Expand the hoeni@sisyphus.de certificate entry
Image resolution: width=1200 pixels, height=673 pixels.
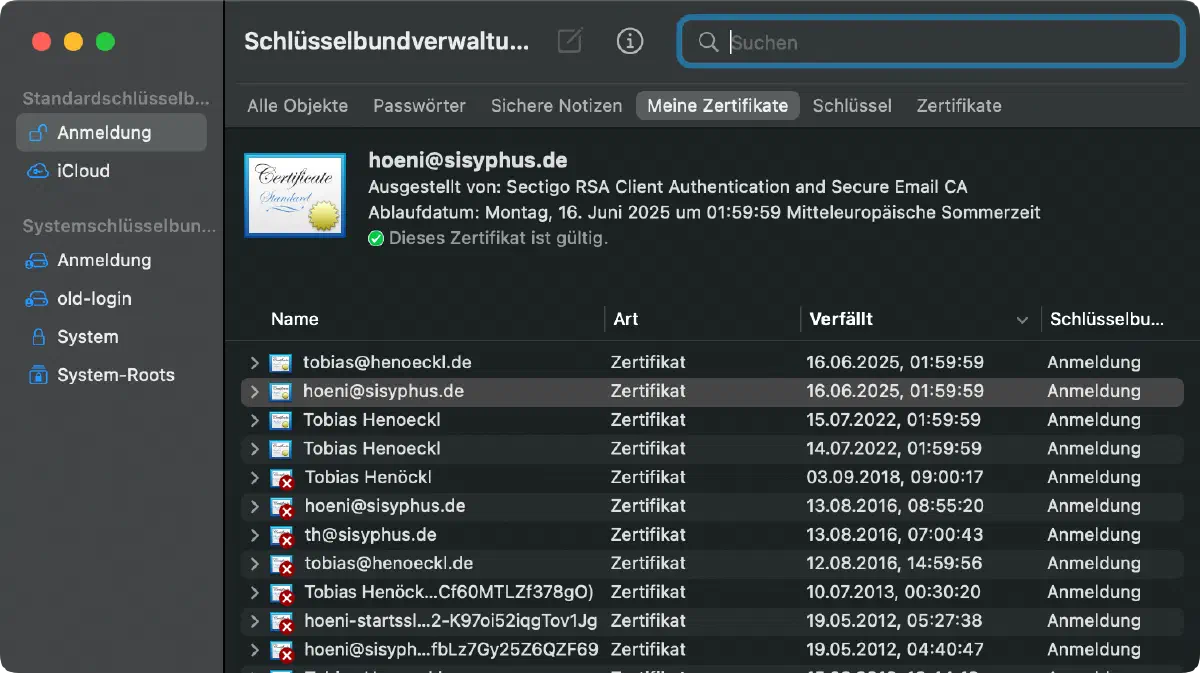click(x=256, y=391)
